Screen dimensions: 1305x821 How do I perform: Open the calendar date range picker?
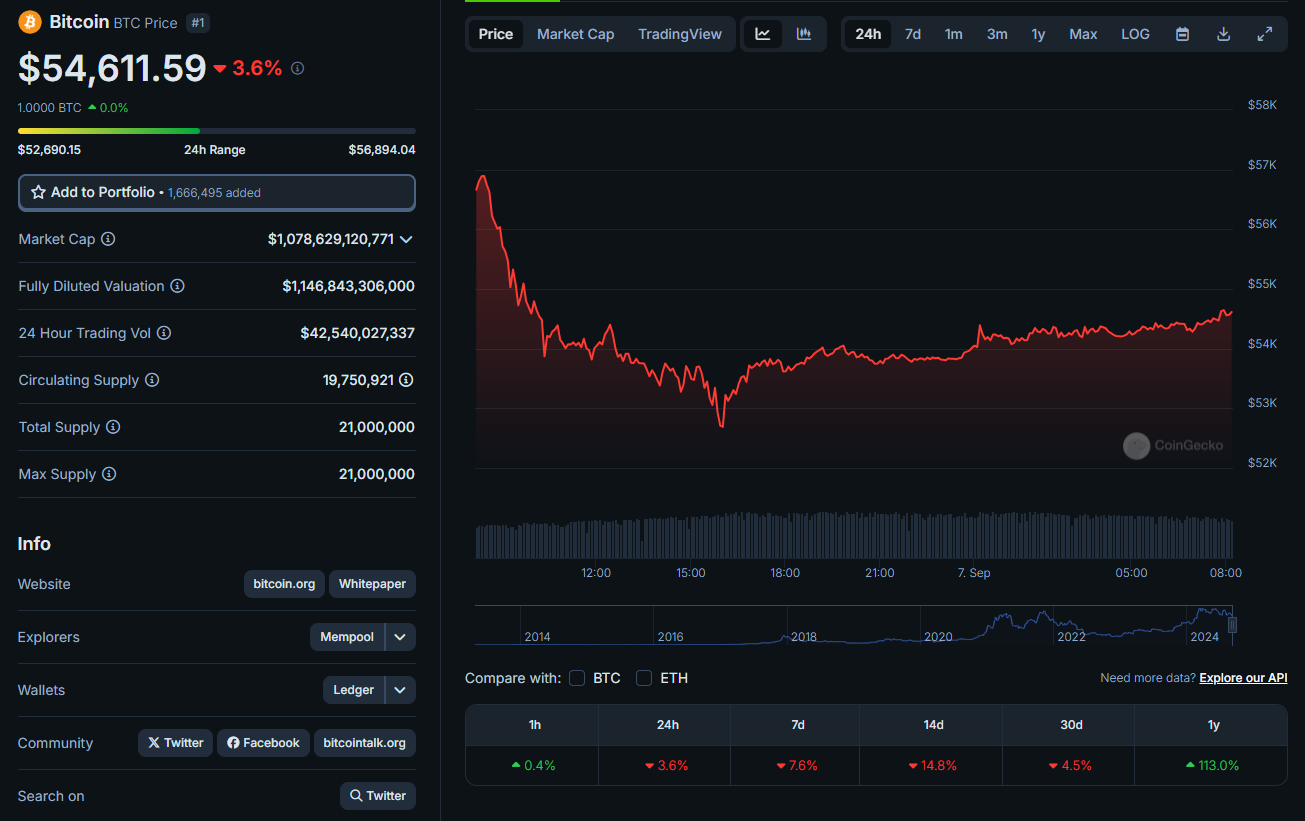1182,34
